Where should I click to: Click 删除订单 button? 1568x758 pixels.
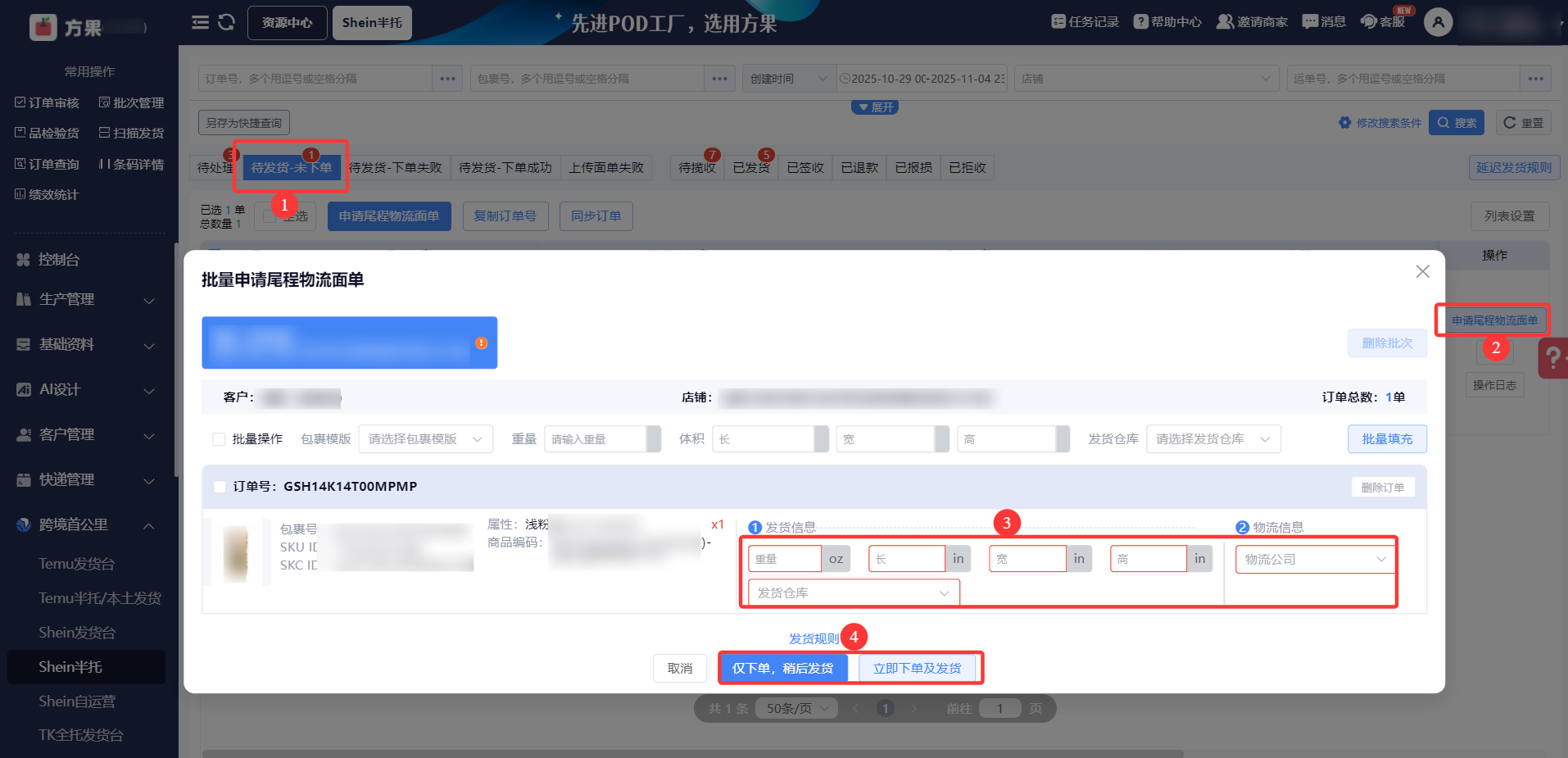tap(1383, 488)
